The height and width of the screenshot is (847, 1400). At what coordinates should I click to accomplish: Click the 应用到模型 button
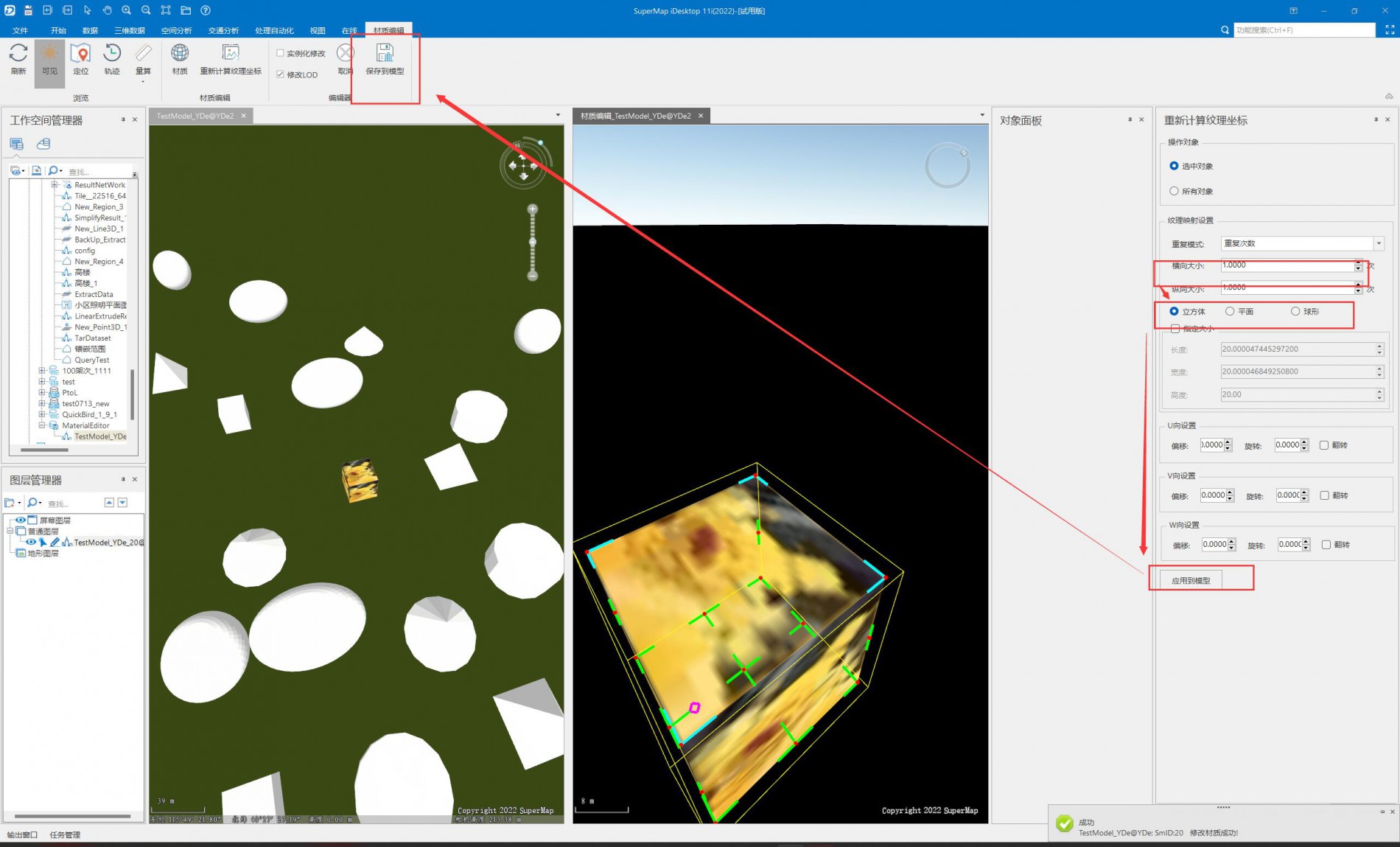1191,580
